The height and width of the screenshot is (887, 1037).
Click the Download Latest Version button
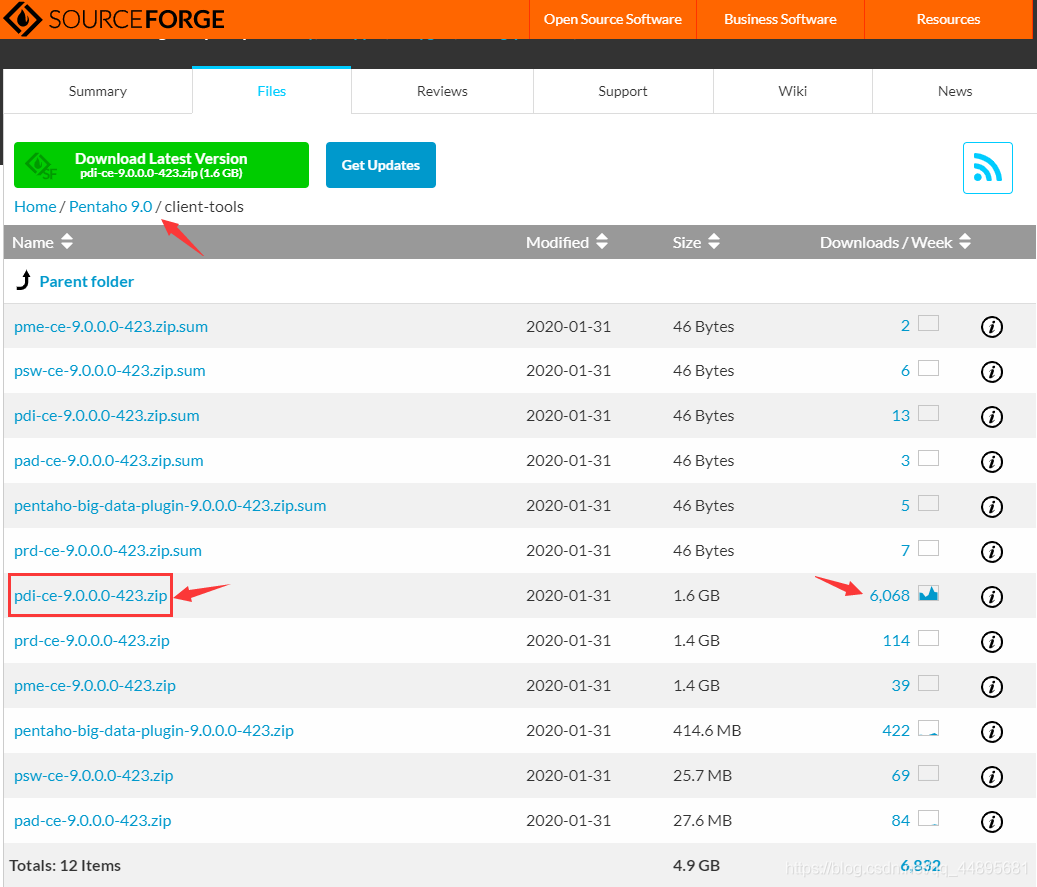click(x=161, y=165)
